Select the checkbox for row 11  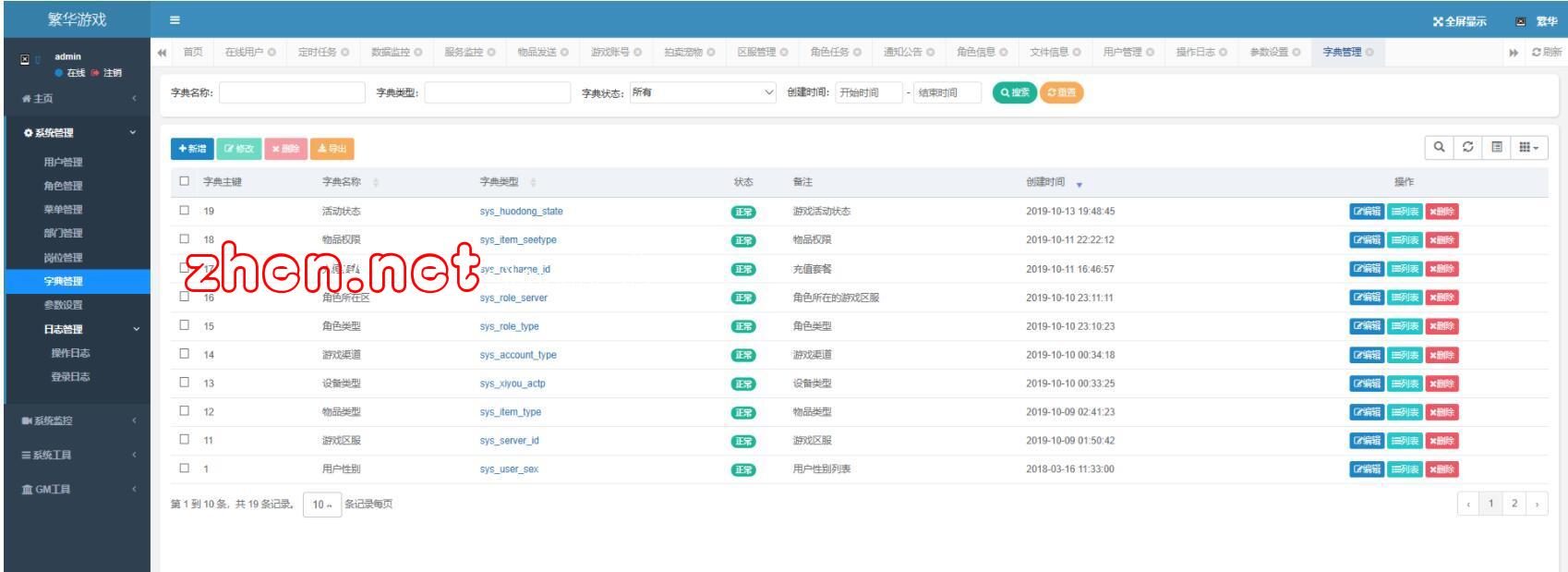coord(185,440)
